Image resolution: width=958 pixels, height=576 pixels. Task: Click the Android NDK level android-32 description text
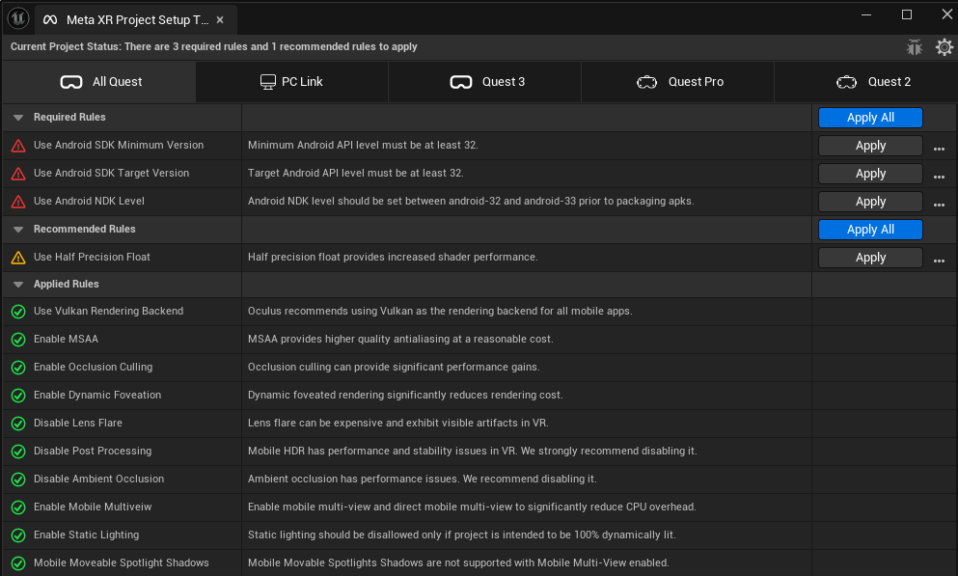point(471,201)
